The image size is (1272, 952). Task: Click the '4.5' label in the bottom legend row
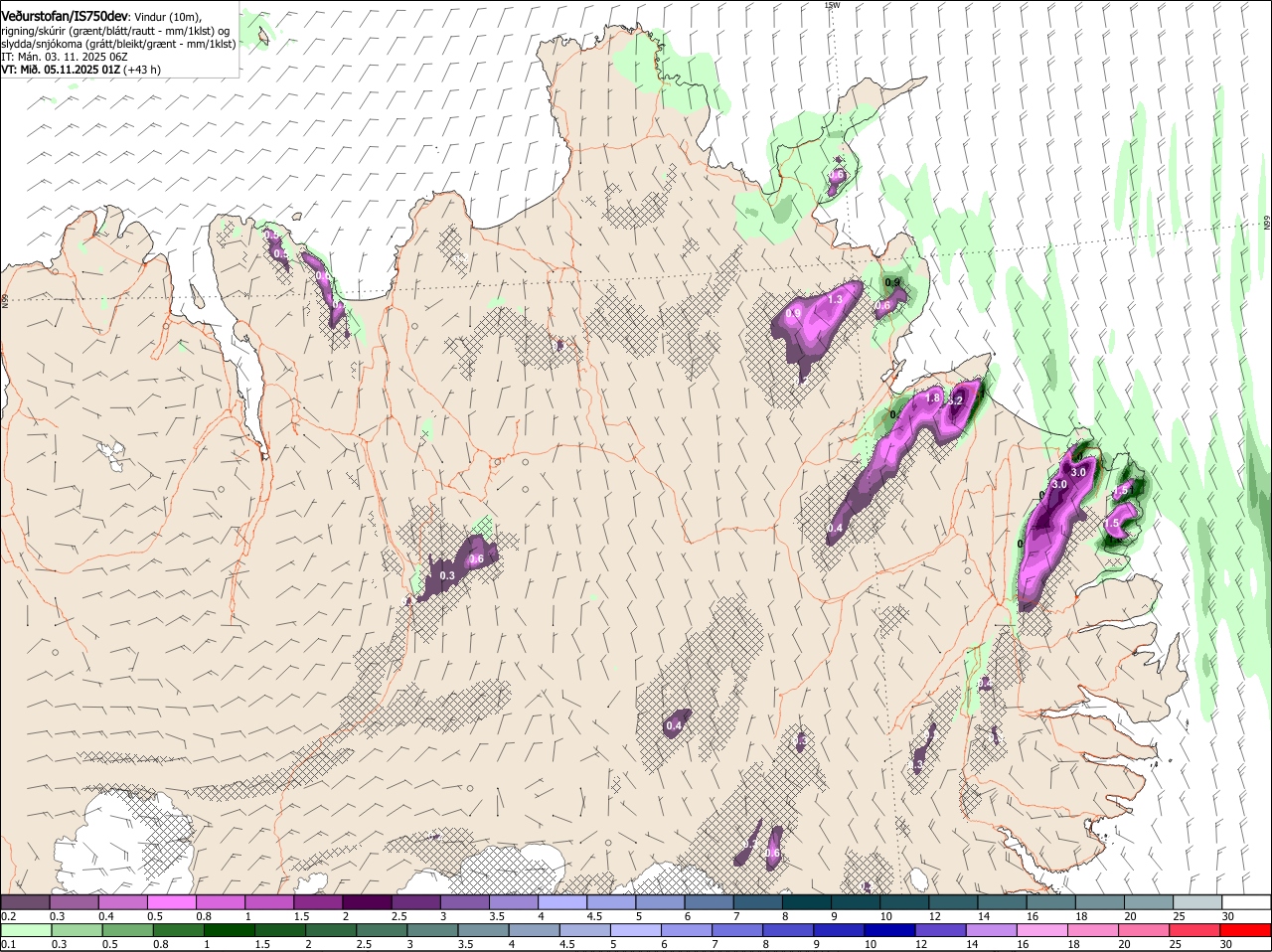click(x=565, y=944)
